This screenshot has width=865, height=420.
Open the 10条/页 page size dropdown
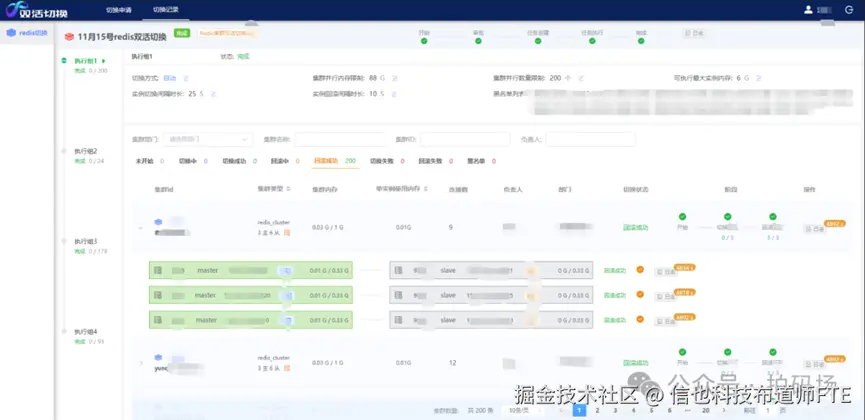pos(521,411)
